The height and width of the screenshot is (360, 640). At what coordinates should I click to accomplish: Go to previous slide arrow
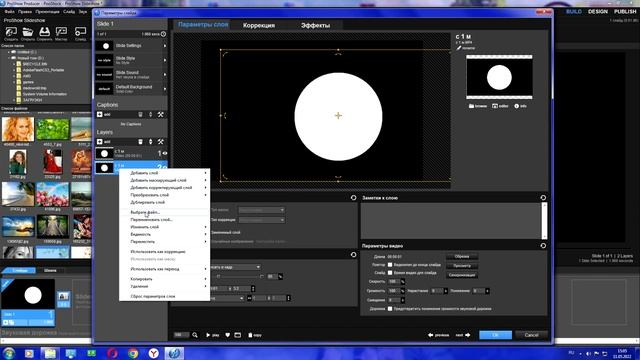pos(438,335)
